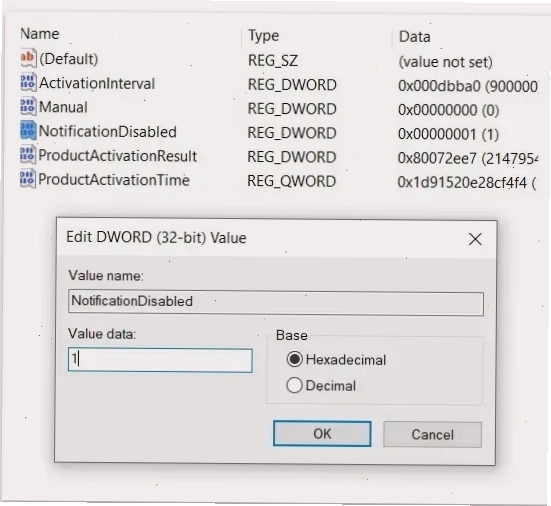Image resolution: width=551 pixels, height=506 pixels.
Task: Click the NotificationDisabled DWORD icon
Action: (28, 130)
